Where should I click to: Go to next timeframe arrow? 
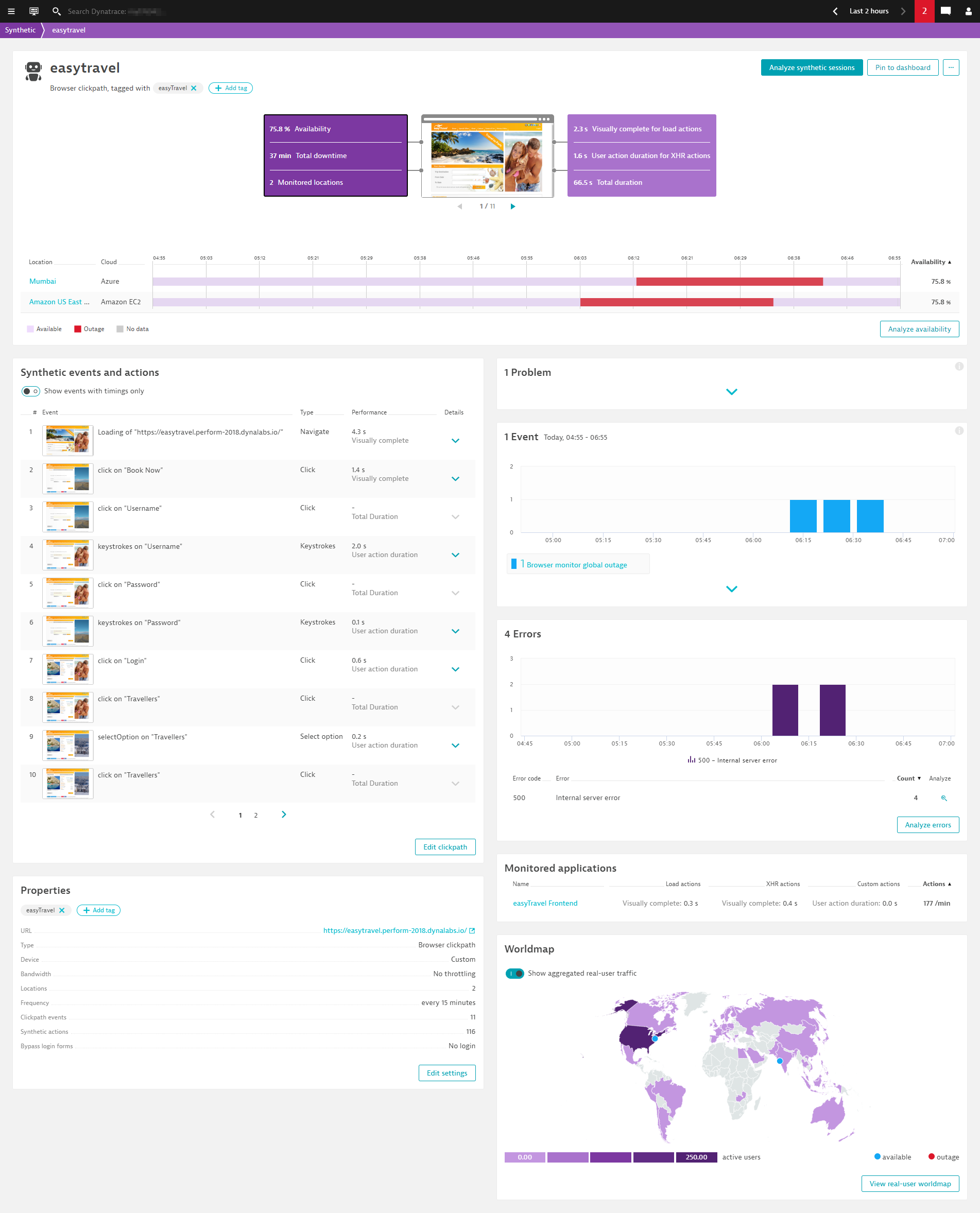coord(903,11)
